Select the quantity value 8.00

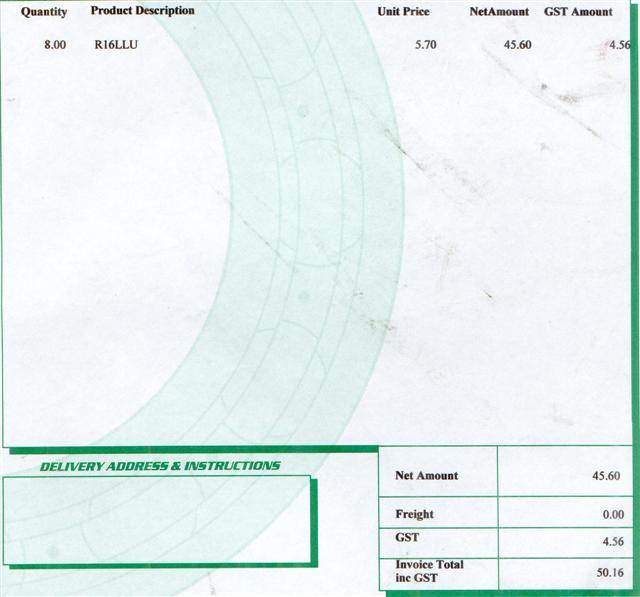pos(55,45)
